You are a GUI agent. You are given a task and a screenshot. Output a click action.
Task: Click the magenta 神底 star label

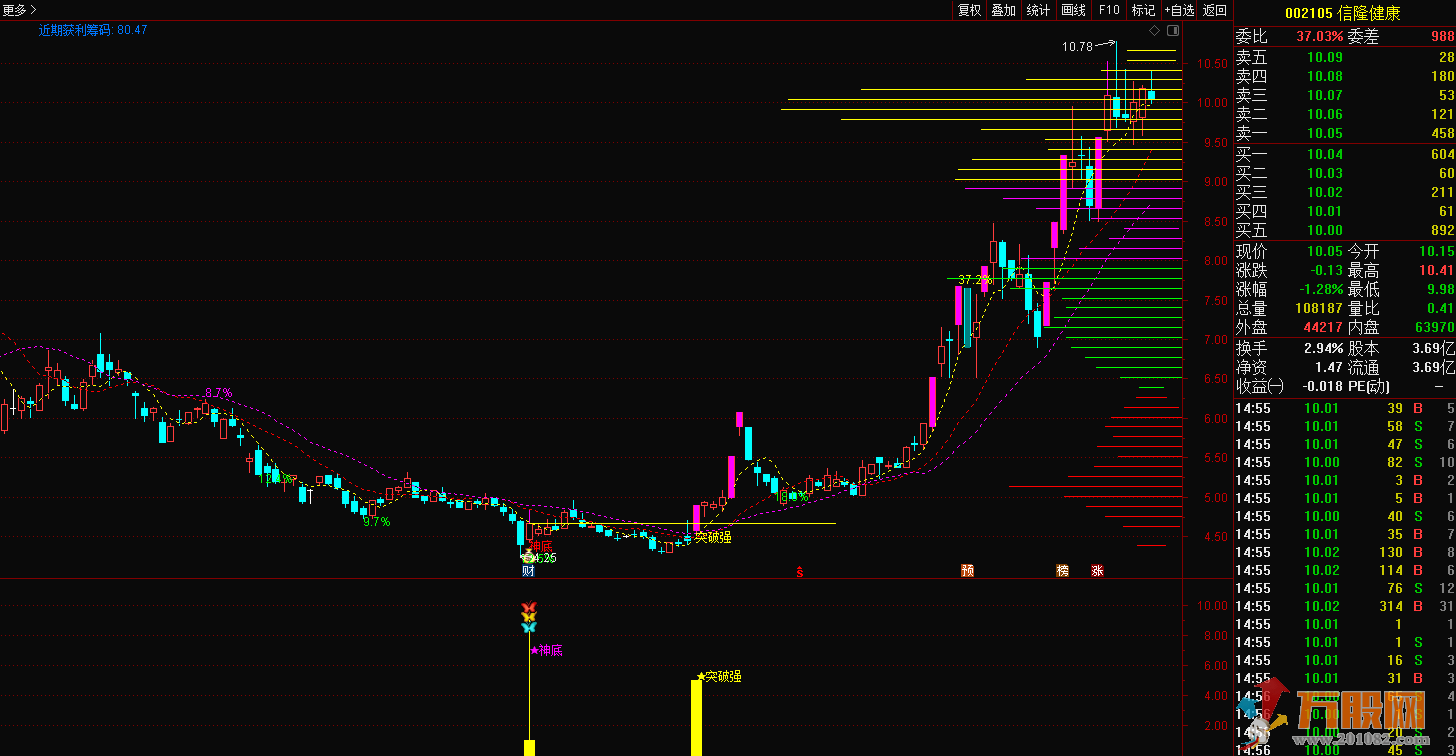[x=547, y=650]
